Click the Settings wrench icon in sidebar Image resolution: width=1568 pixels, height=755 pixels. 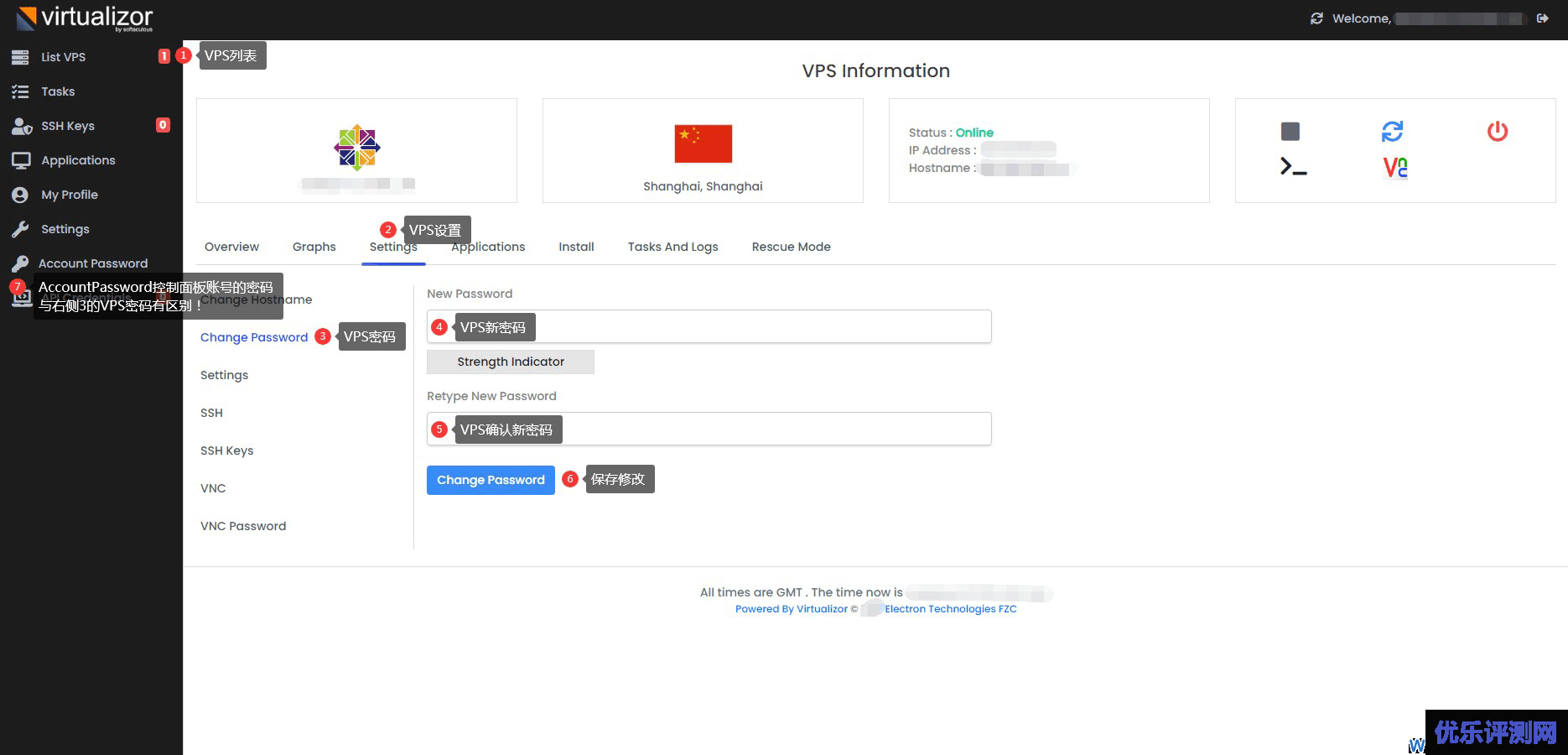point(20,229)
